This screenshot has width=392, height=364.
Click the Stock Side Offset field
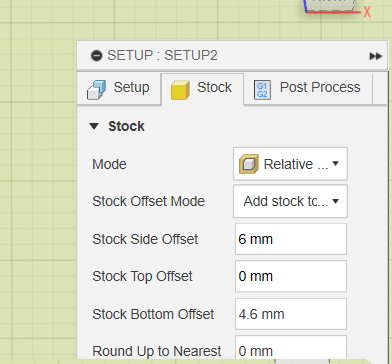(x=291, y=239)
